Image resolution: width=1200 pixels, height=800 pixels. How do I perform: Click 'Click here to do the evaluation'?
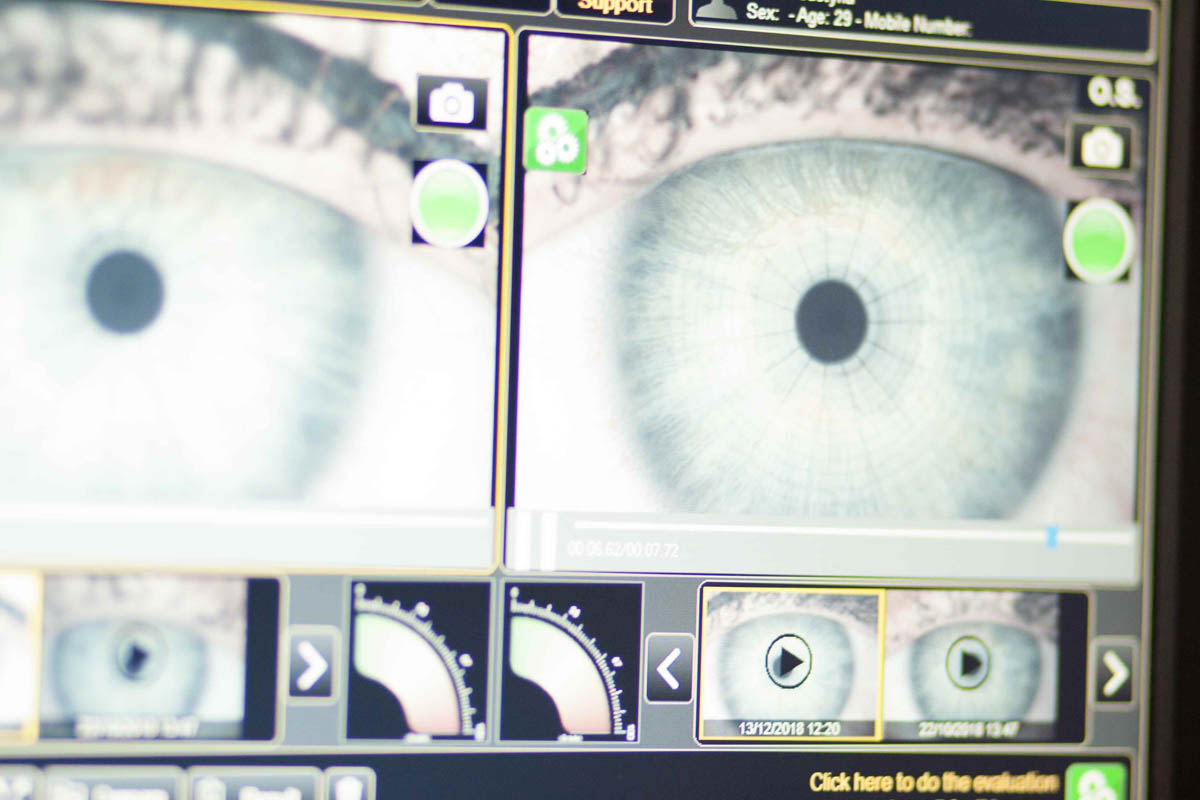pyautogui.click(x=933, y=782)
